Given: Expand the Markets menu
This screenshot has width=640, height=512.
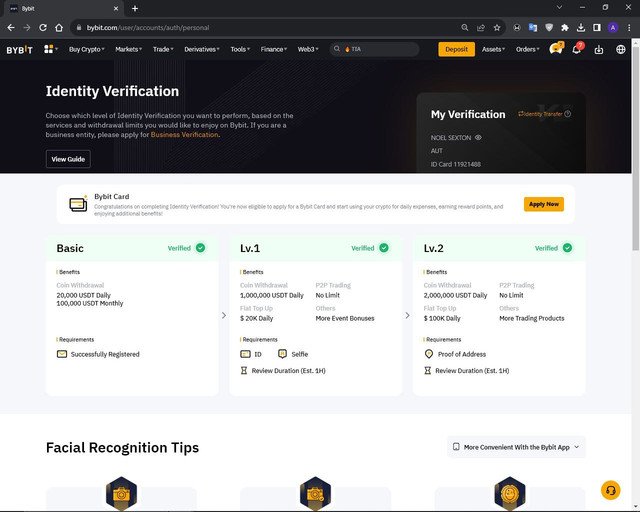Looking at the screenshot, I should (129, 49).
